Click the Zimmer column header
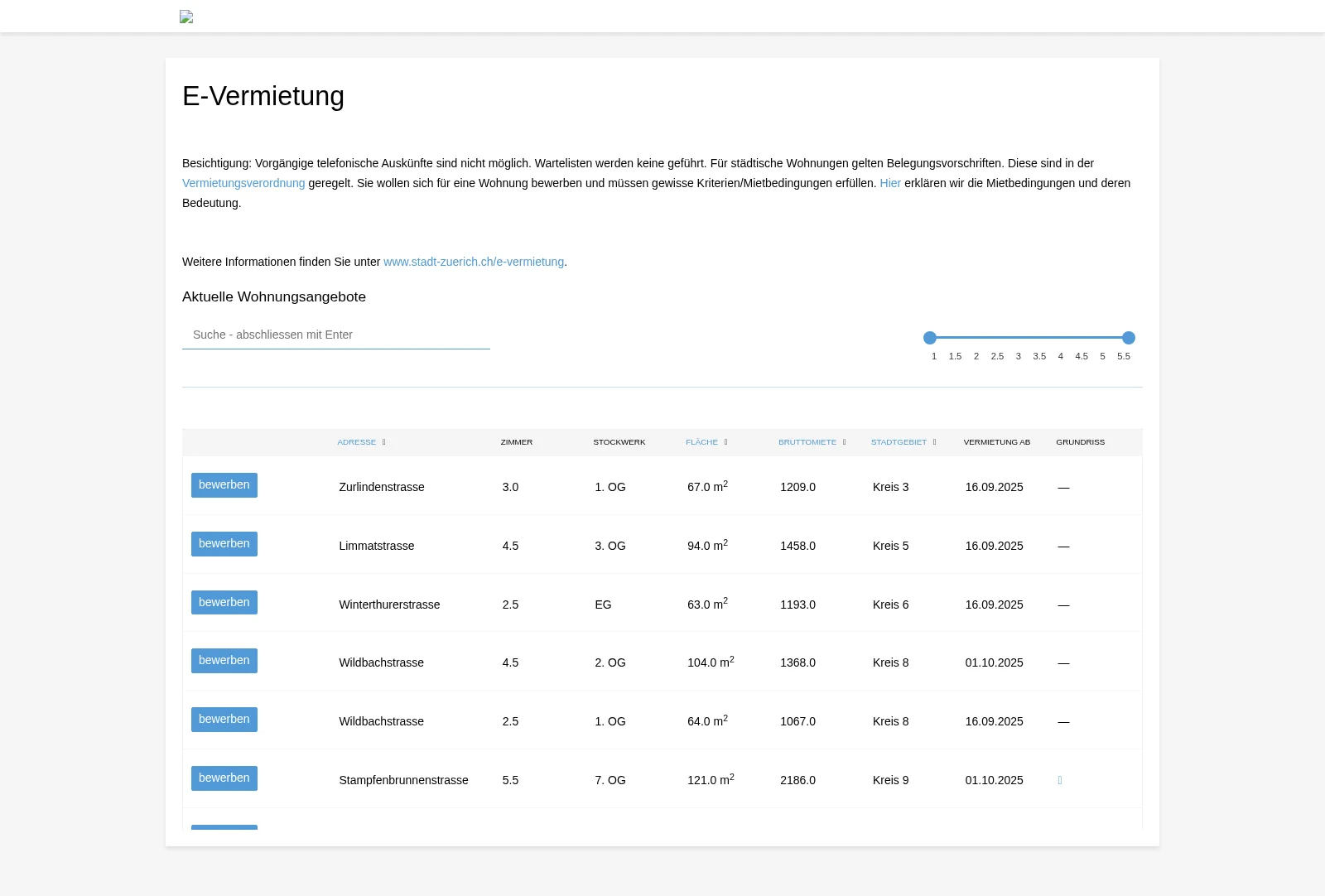1325x896 pixels. click(517, 442)
